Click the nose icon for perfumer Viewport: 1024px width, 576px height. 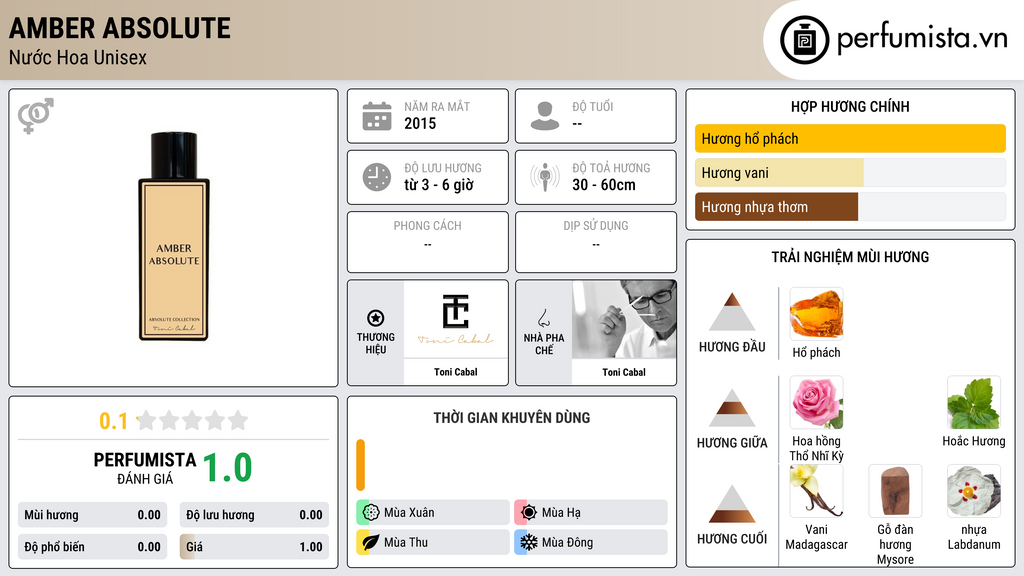(x=543, y=318)
